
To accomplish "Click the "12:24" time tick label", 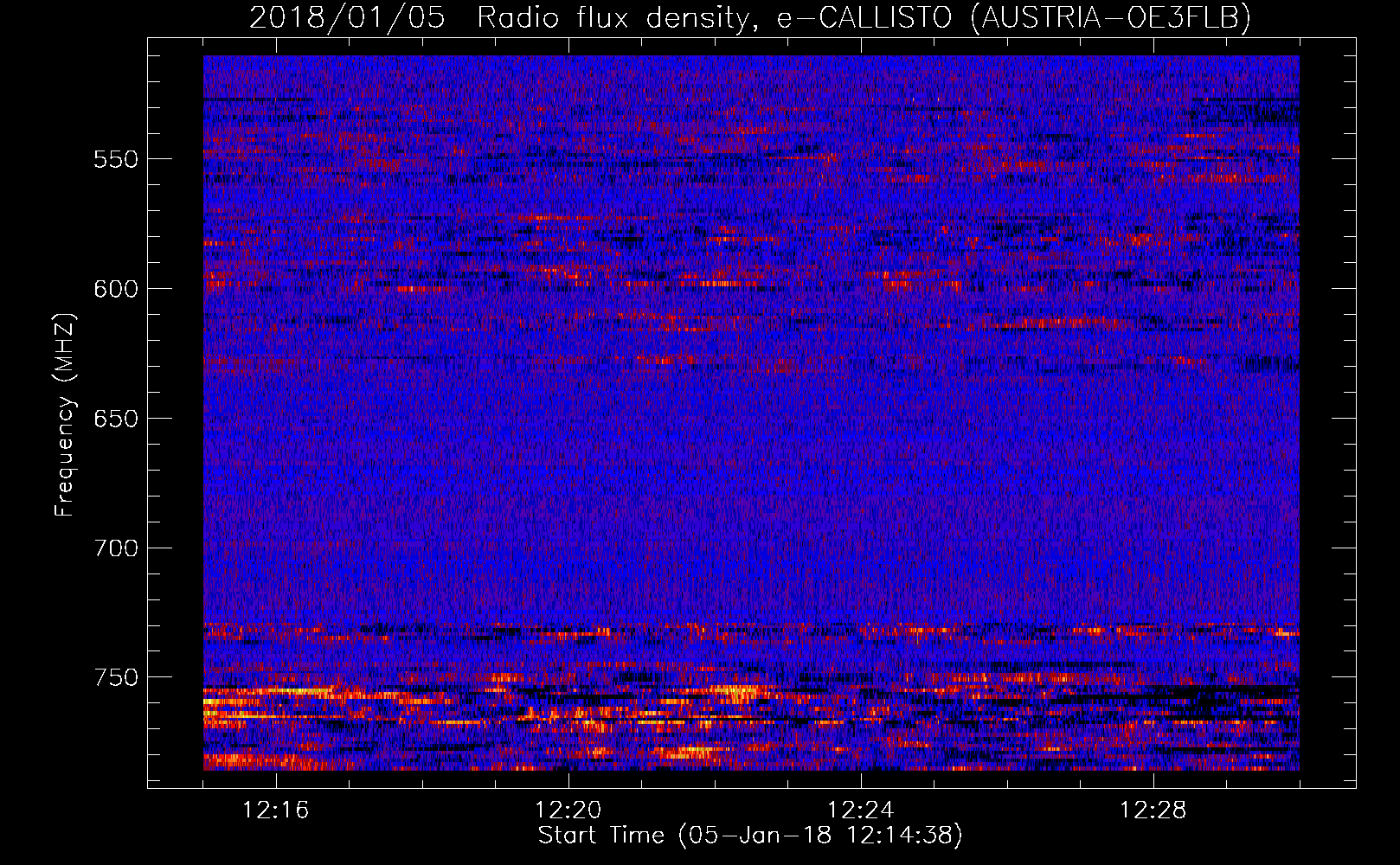I will (x=860, y=811).
